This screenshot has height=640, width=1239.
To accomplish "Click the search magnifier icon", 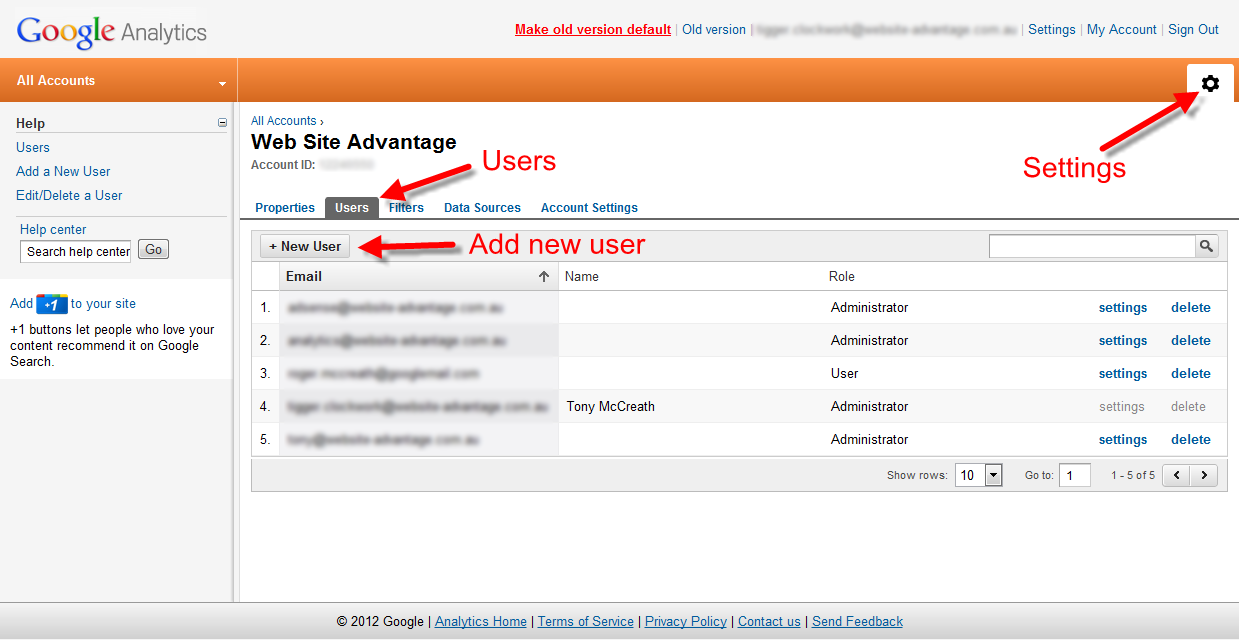I will (1207, 246).
